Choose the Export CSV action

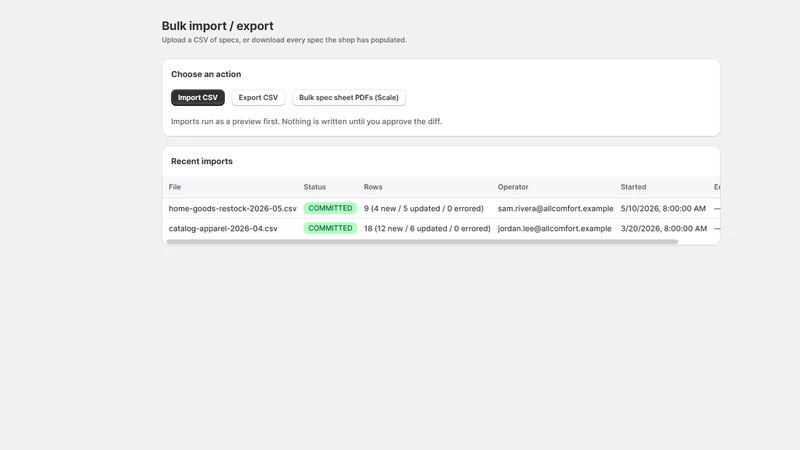point(258,97)
